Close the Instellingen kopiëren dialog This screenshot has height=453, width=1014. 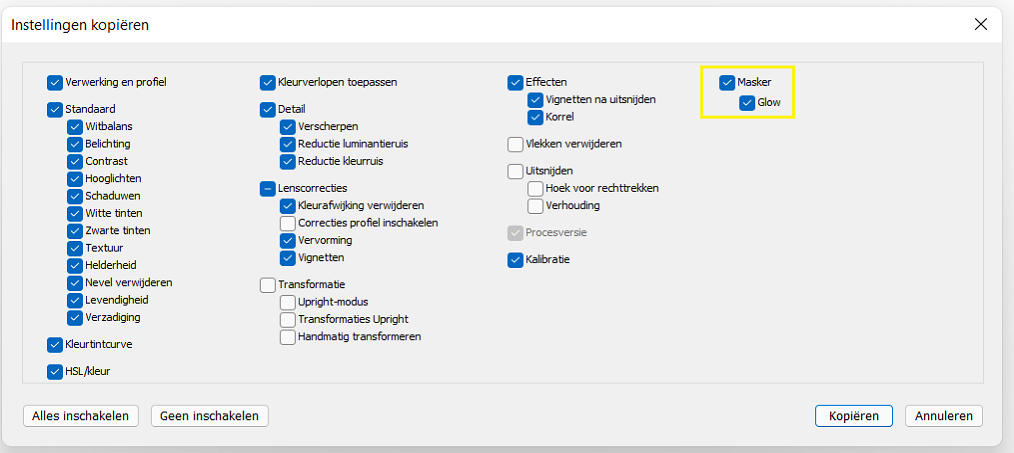(981, 25)
